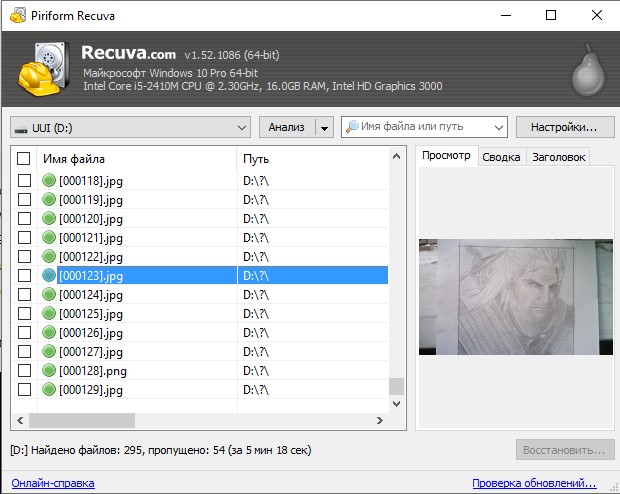Click the green status dot of [000124].jpg
This screenshot has width=620, height=494.
(49, 294)
